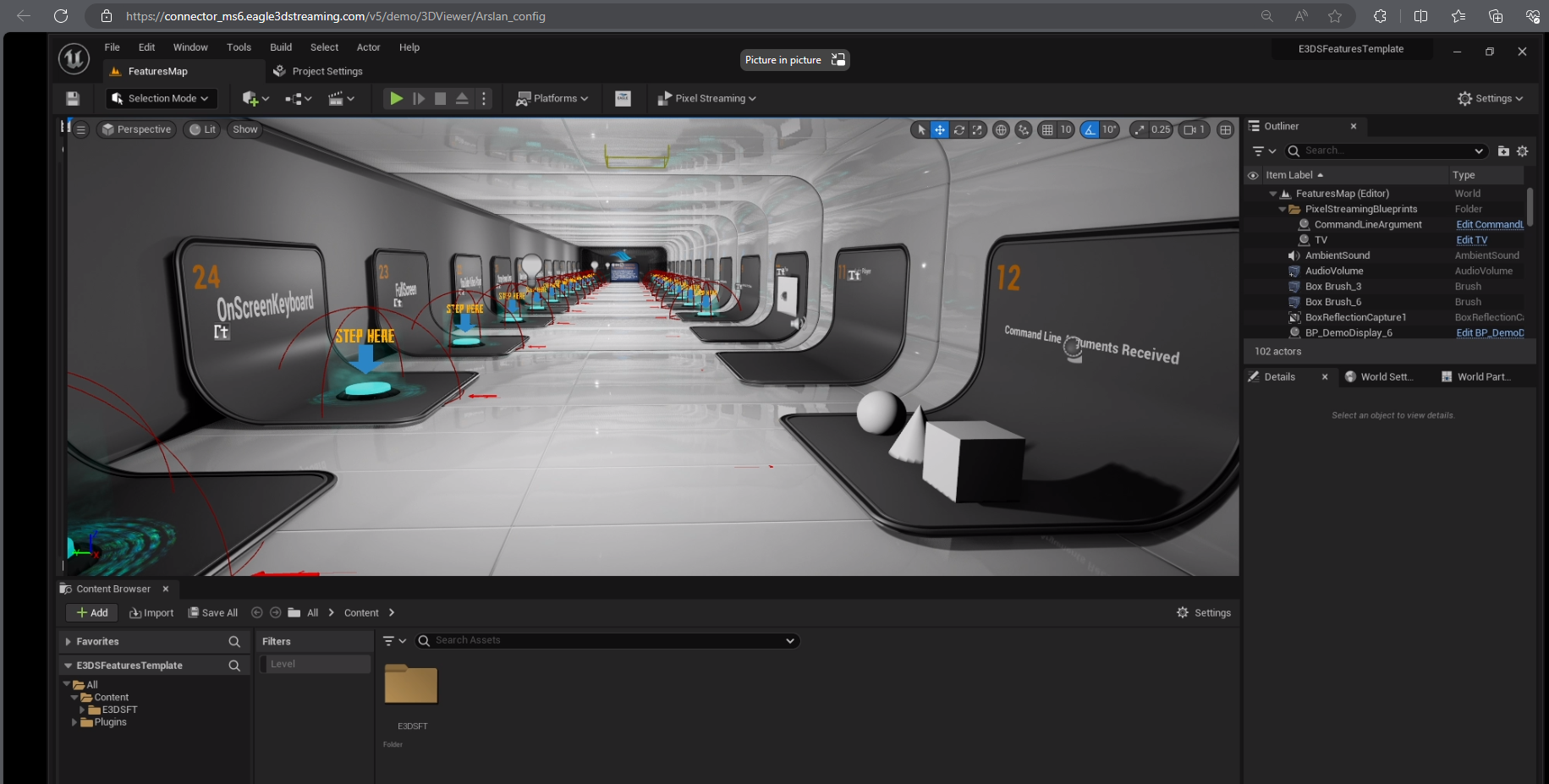Click the viewport layout maximize icon

point(1225,129)
